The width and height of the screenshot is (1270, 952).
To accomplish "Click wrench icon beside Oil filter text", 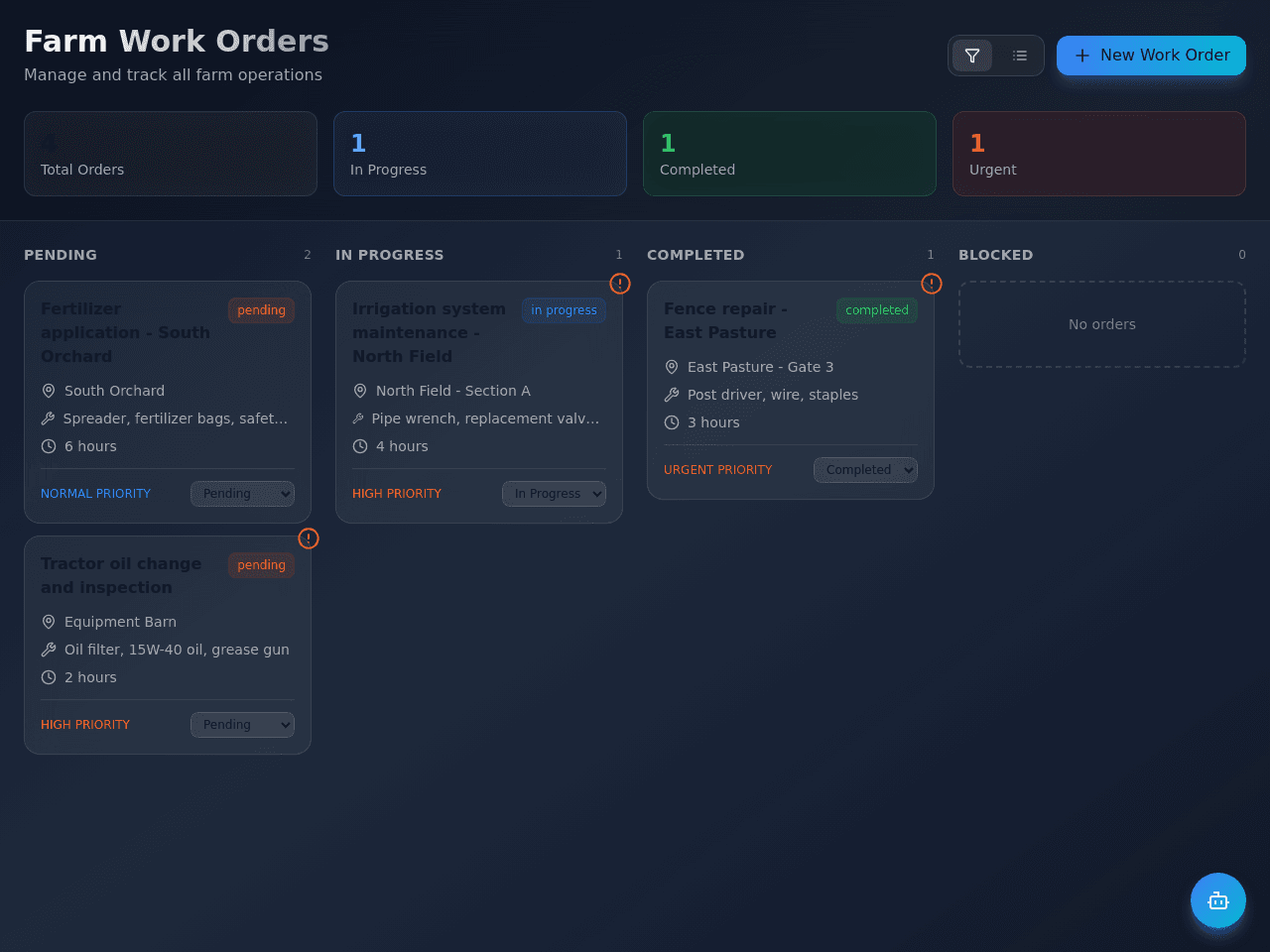I will (x=49, y=650).
